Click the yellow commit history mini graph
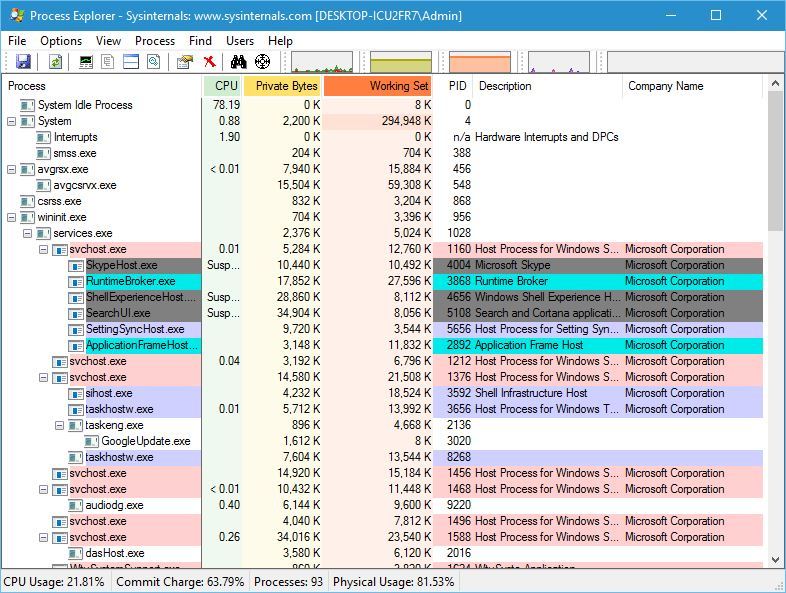 click(401, 62)
